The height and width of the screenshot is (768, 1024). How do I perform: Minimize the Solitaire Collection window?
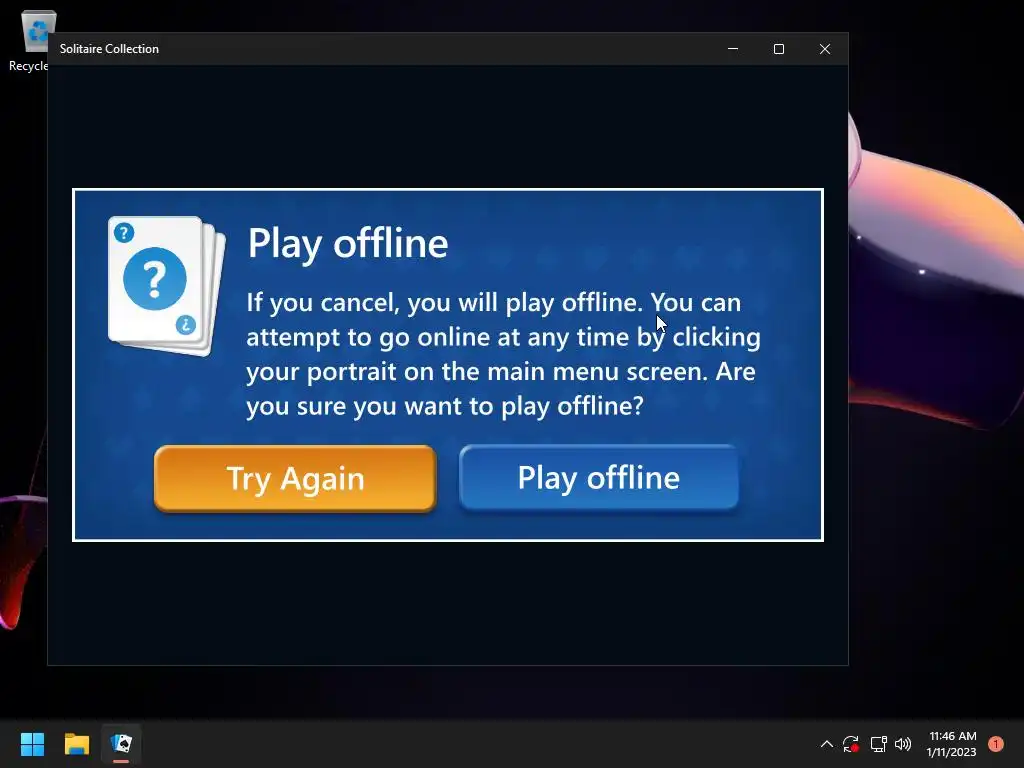(733, 49)
